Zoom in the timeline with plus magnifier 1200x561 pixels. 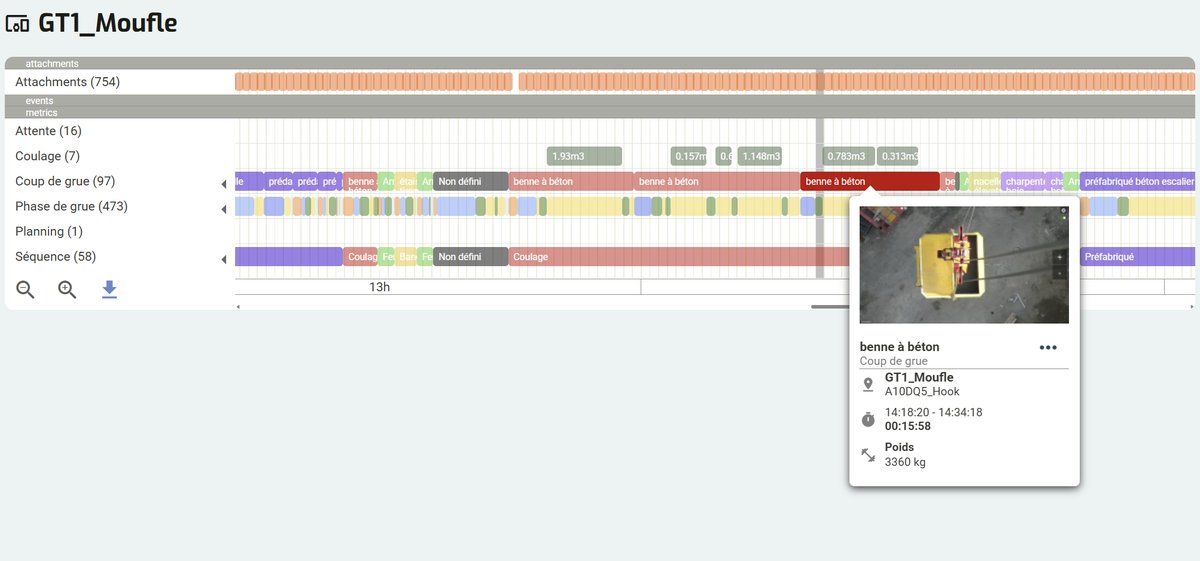point(67,290)
